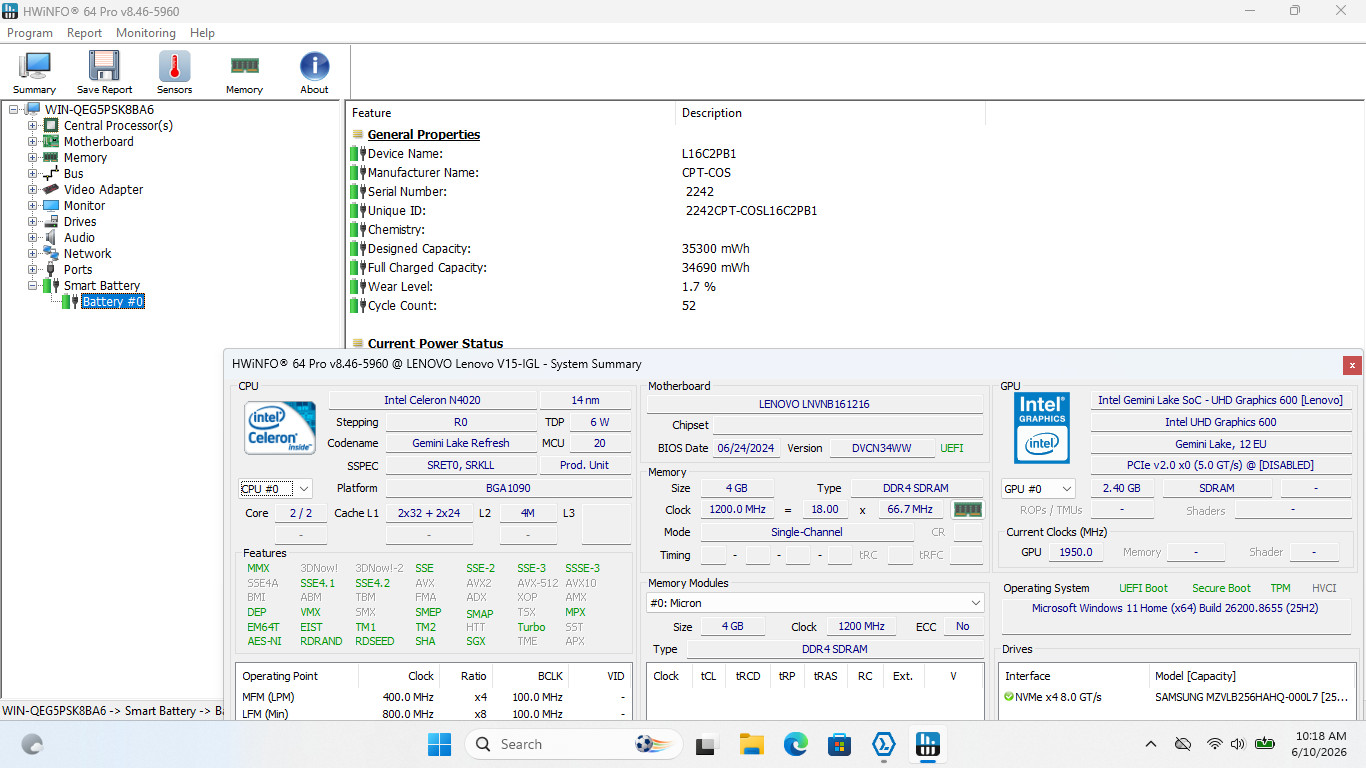
Task: Click the 'BGA1090' platform field
Action: 508,488
